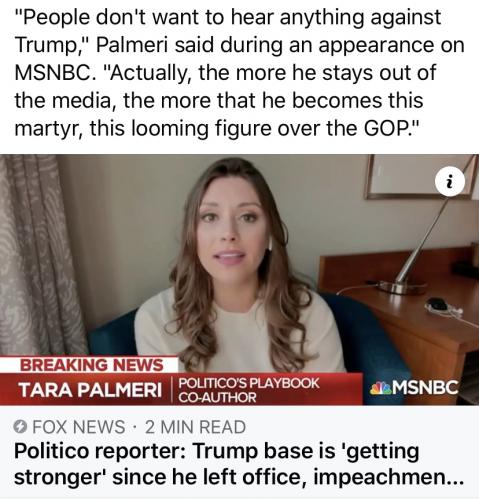The height and width of the screenshot is (500, 479).
Task: Click the word 'MSNBC.' in the post text
Action: click(x=53, y=73)
